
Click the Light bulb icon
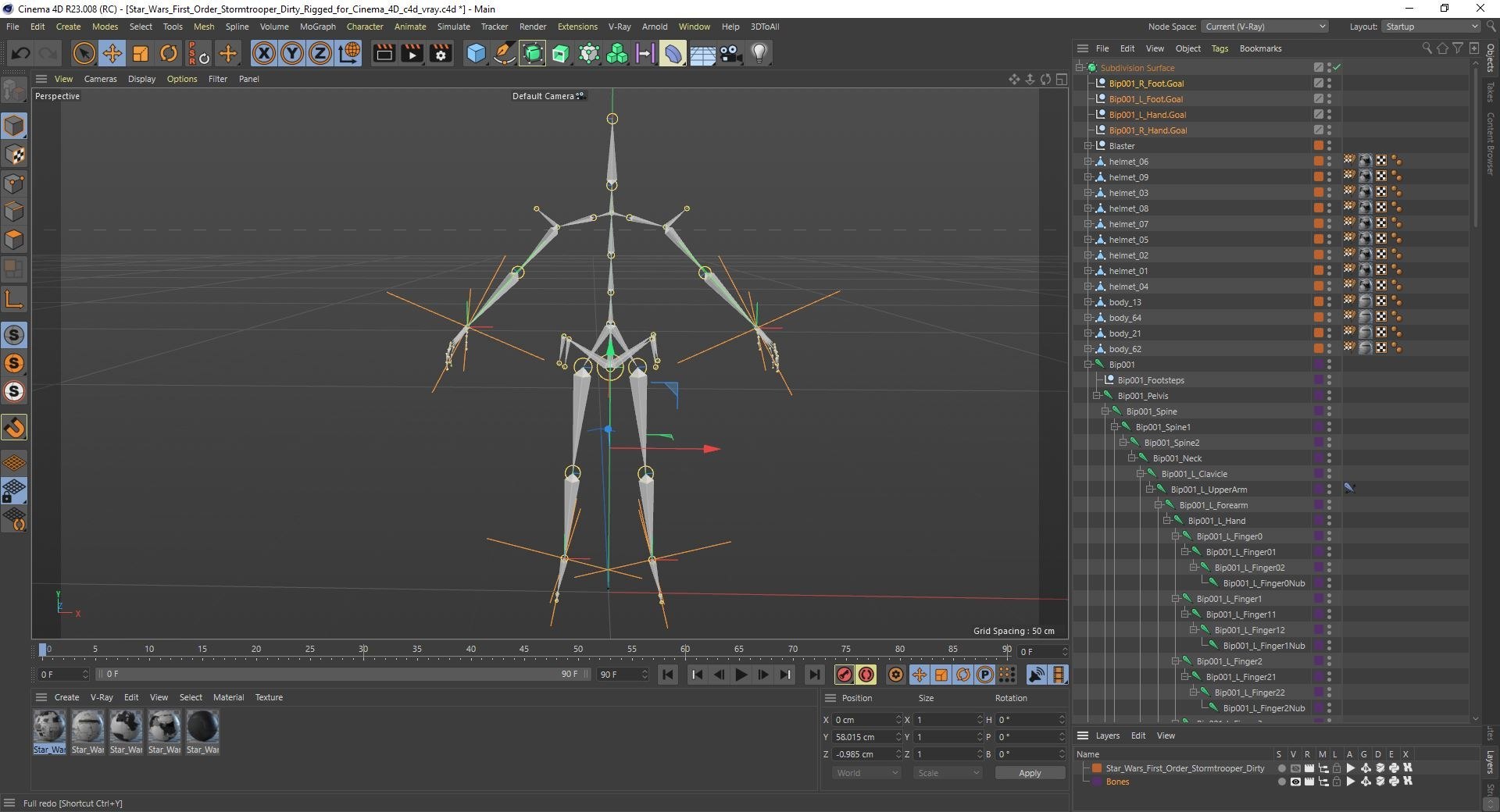[759, 54]
